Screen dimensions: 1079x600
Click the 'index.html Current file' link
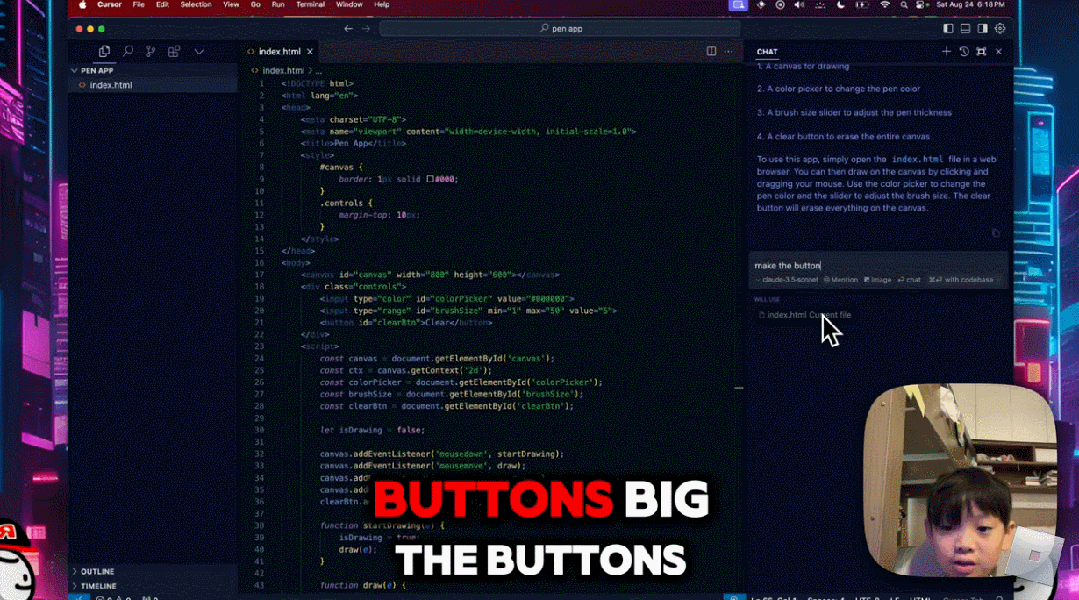809,314
